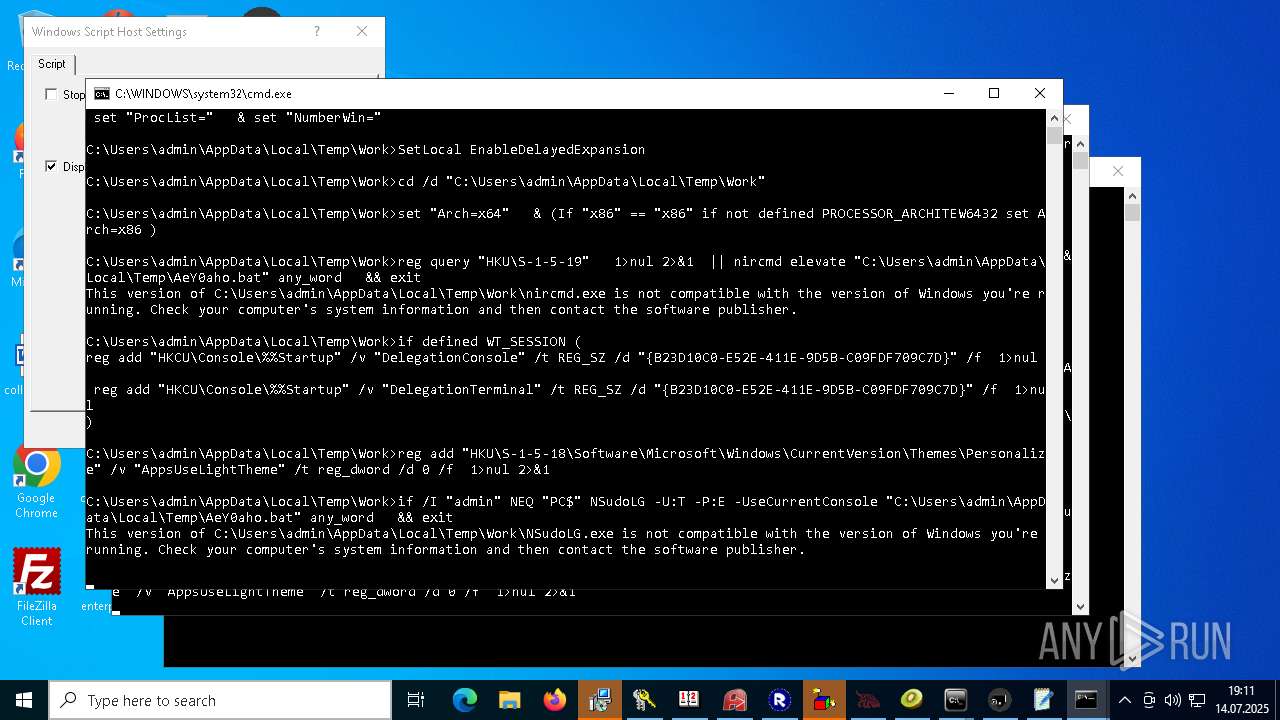Close the Windows Script Host Settings dialog
Image resolution: width=1280 pixels, height=720 pixels.
coord(362,32)
